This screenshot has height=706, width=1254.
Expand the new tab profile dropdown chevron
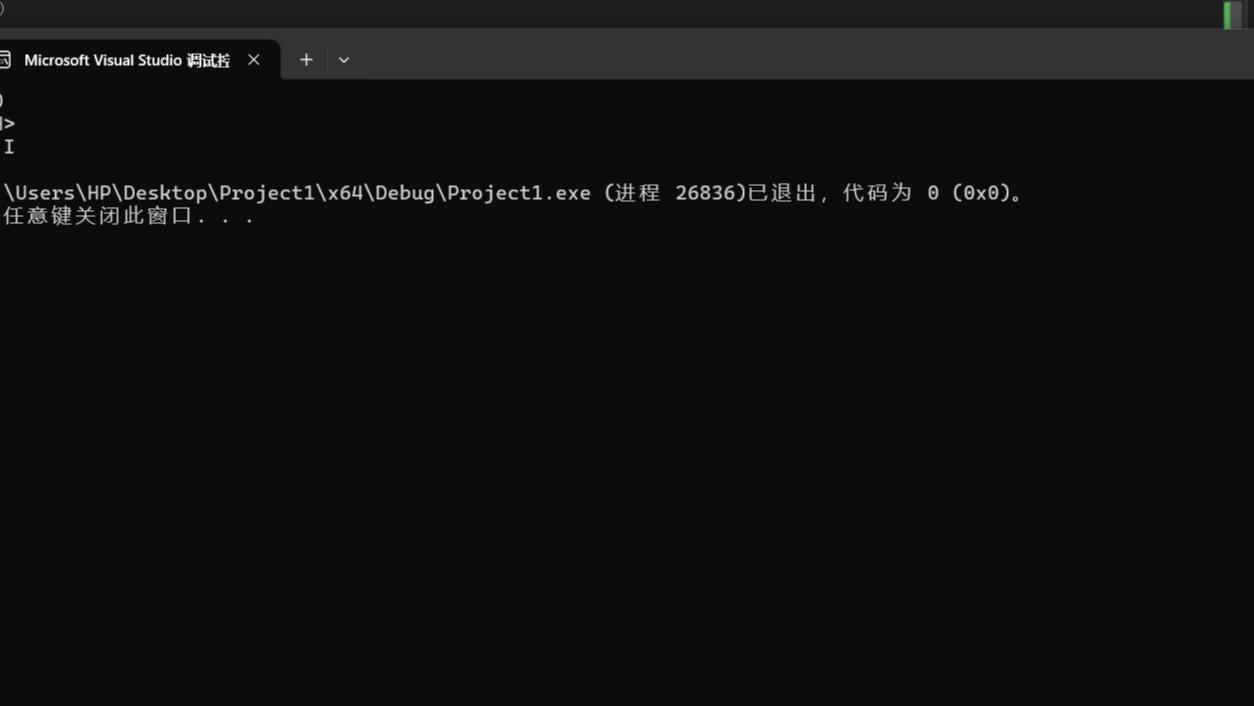point(344,60)
